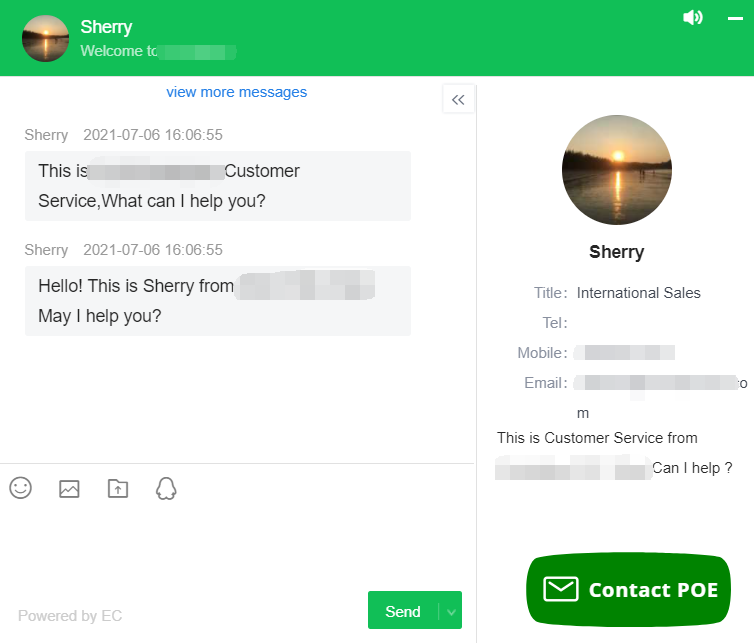This screenshot has height=643, width=754.
Task: Select the 'What can I help you?' message
Action: pos(217,186)
